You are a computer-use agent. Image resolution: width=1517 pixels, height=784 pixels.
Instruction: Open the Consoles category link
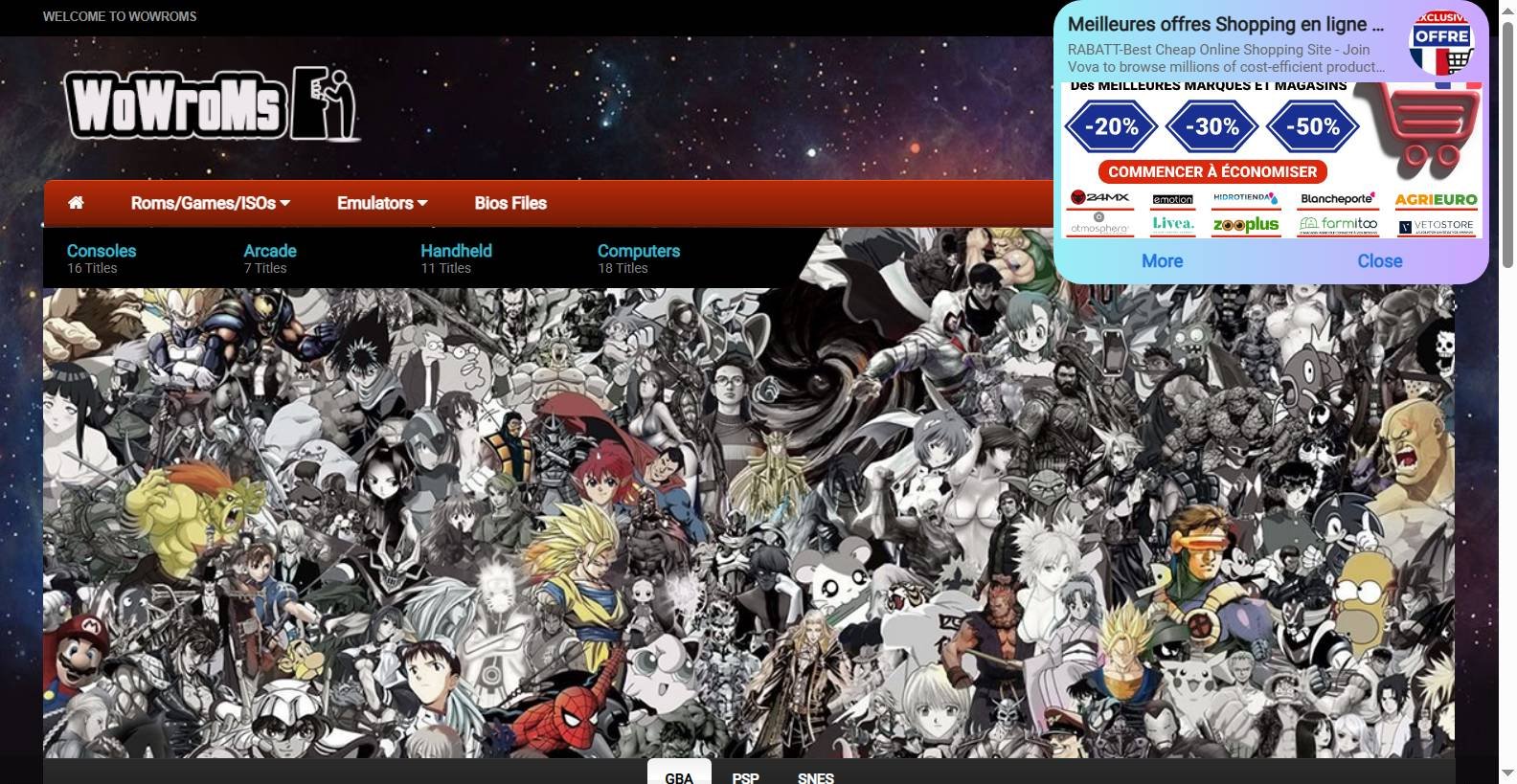[102, 251]
